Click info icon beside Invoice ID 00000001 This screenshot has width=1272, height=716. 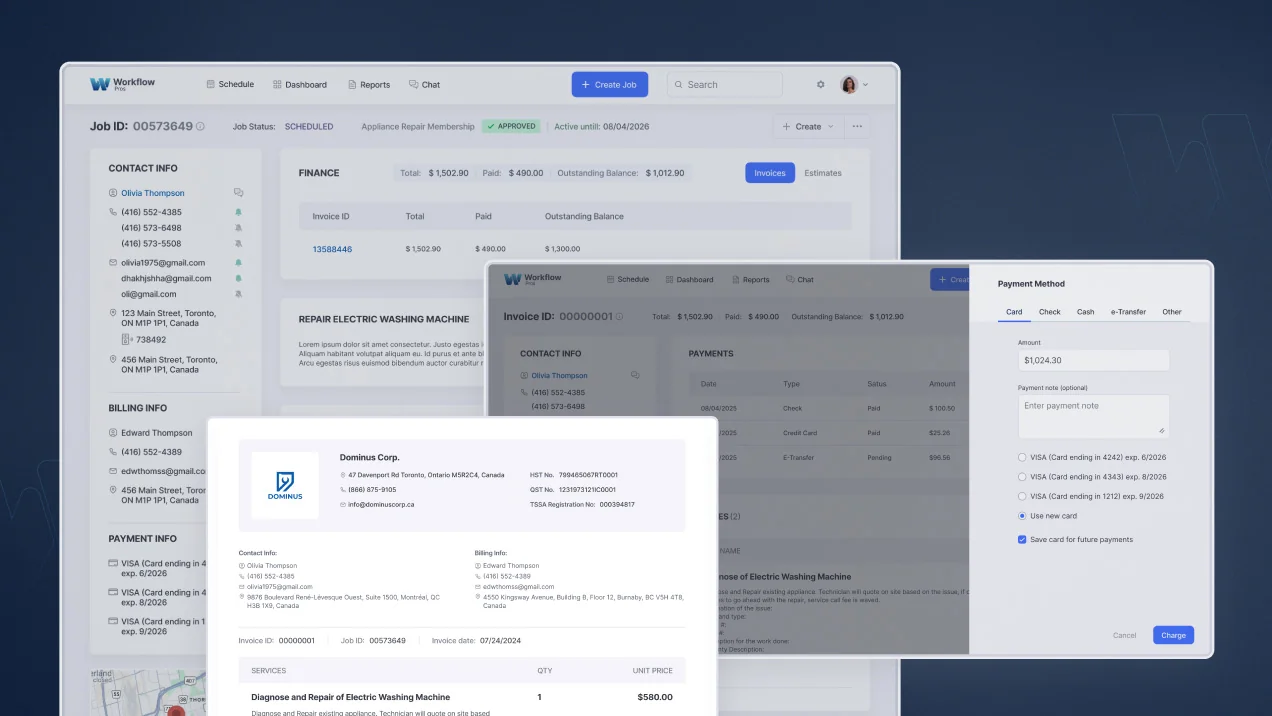point(619,316)
